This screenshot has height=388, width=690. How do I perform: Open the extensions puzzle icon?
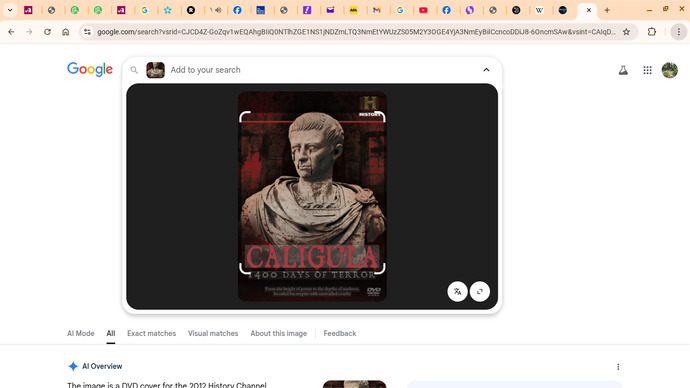click(652, 32)
